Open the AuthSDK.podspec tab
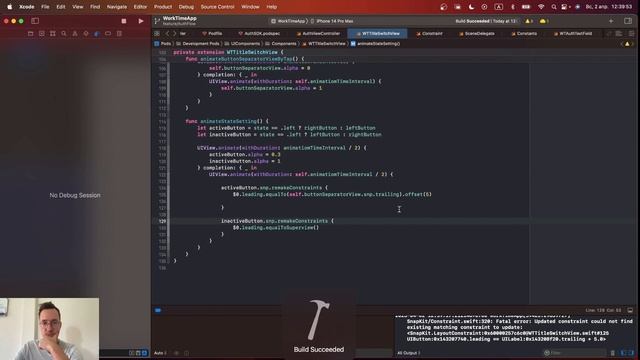 260,33
